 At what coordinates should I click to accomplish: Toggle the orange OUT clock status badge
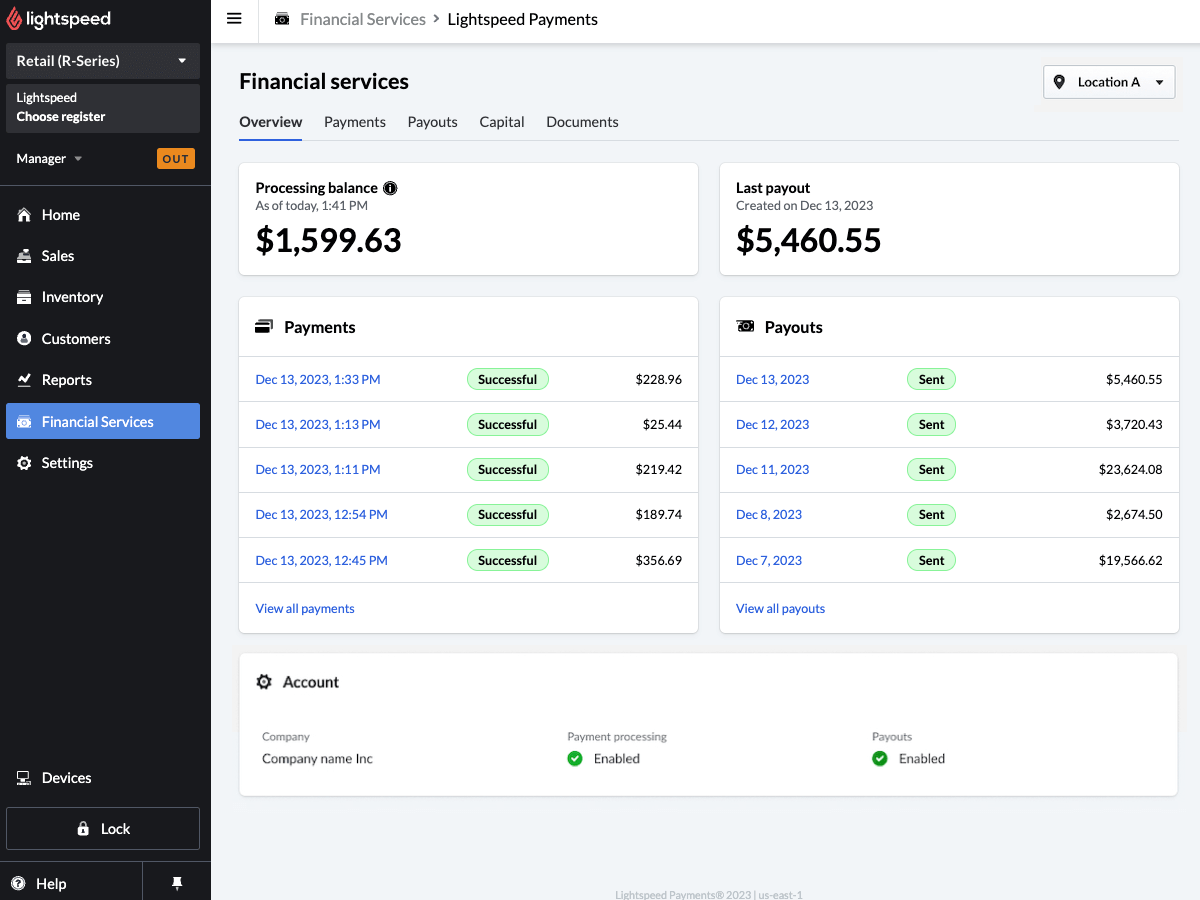[175, 159]
